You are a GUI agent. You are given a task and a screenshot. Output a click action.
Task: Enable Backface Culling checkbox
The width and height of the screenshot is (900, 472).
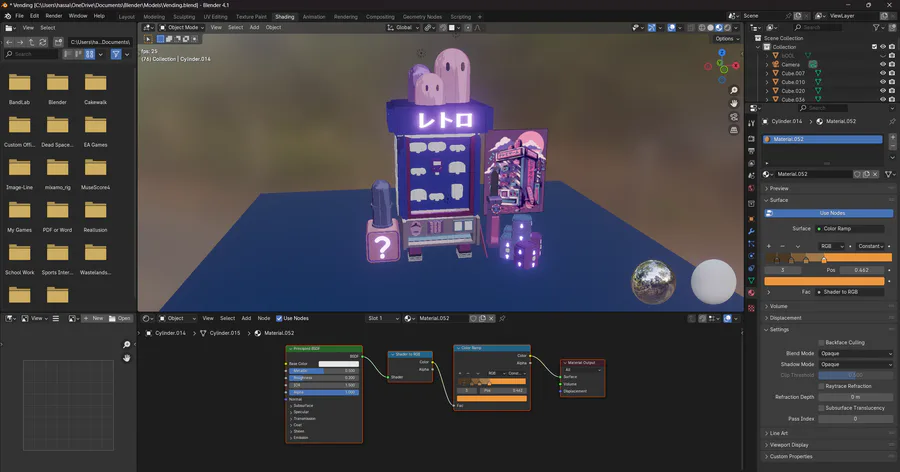coord(821,343)
